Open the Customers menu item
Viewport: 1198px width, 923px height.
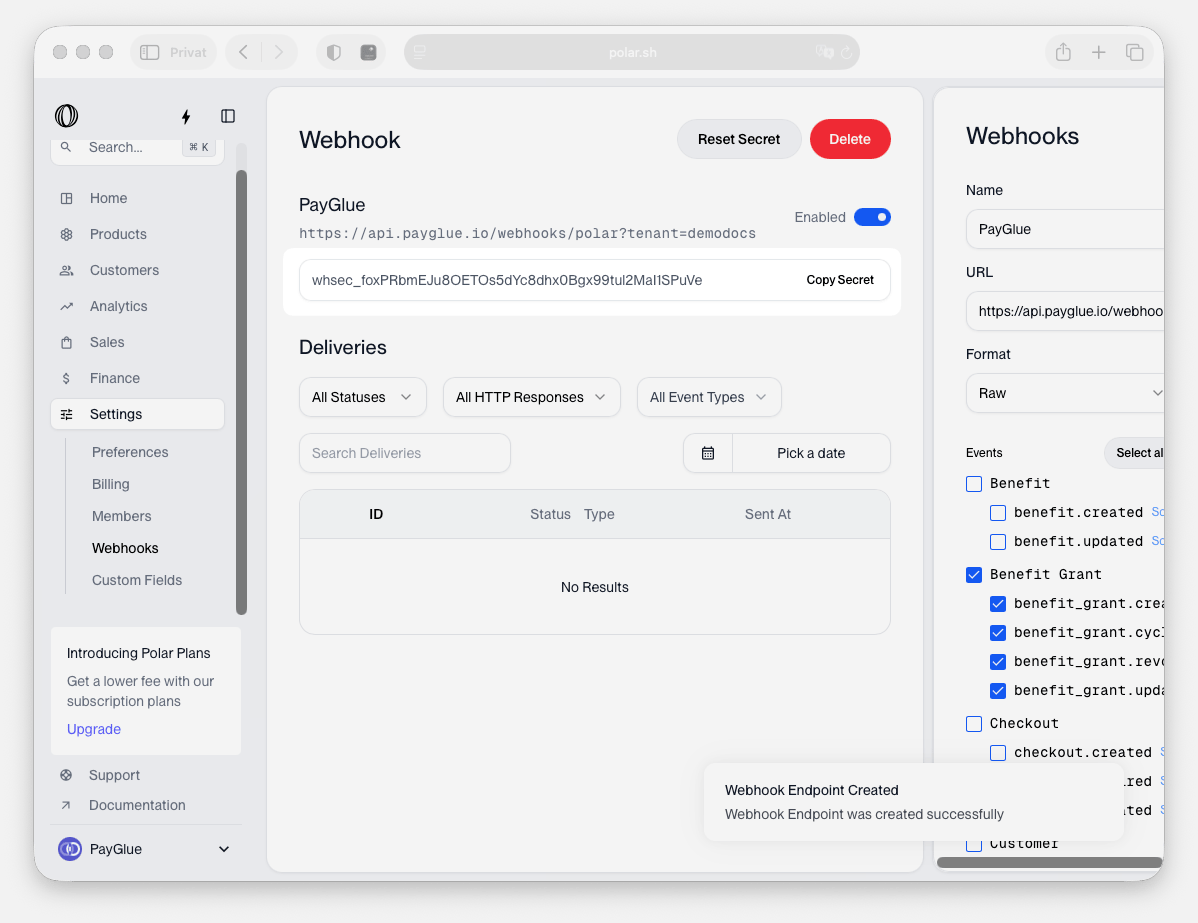click(138, 270)
